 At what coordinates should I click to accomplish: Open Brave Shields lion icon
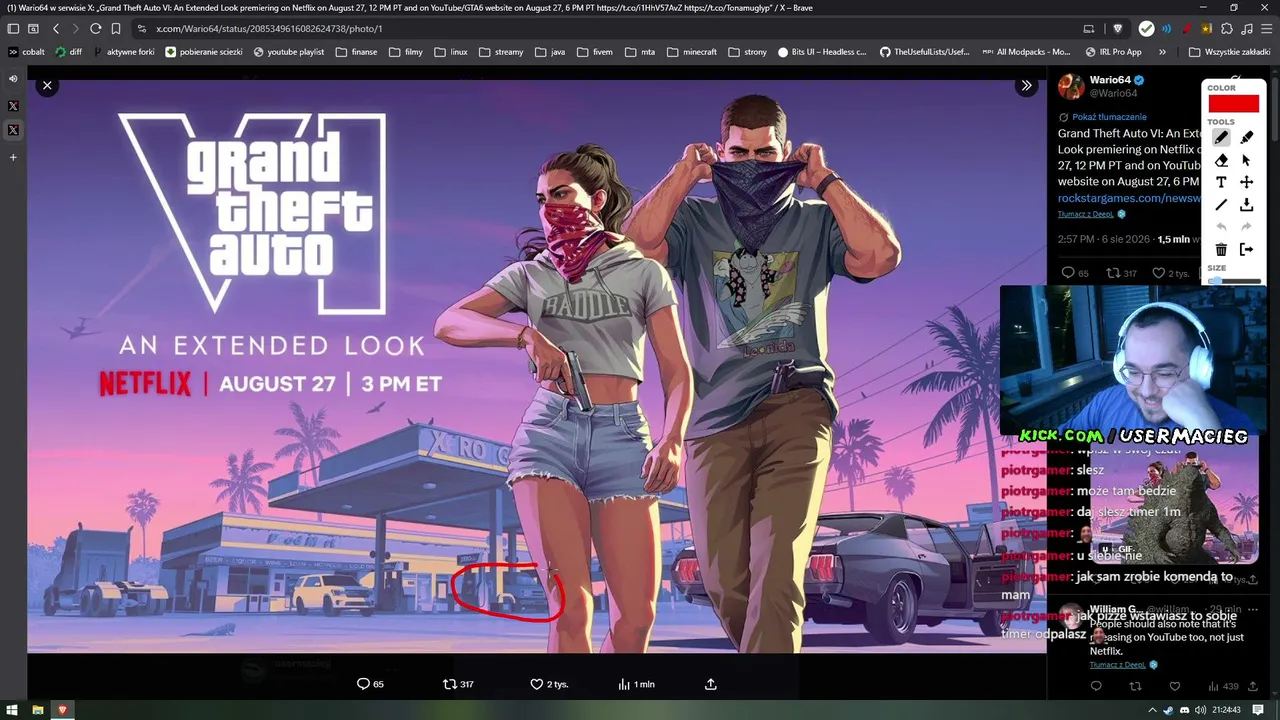pos(1118,28)
